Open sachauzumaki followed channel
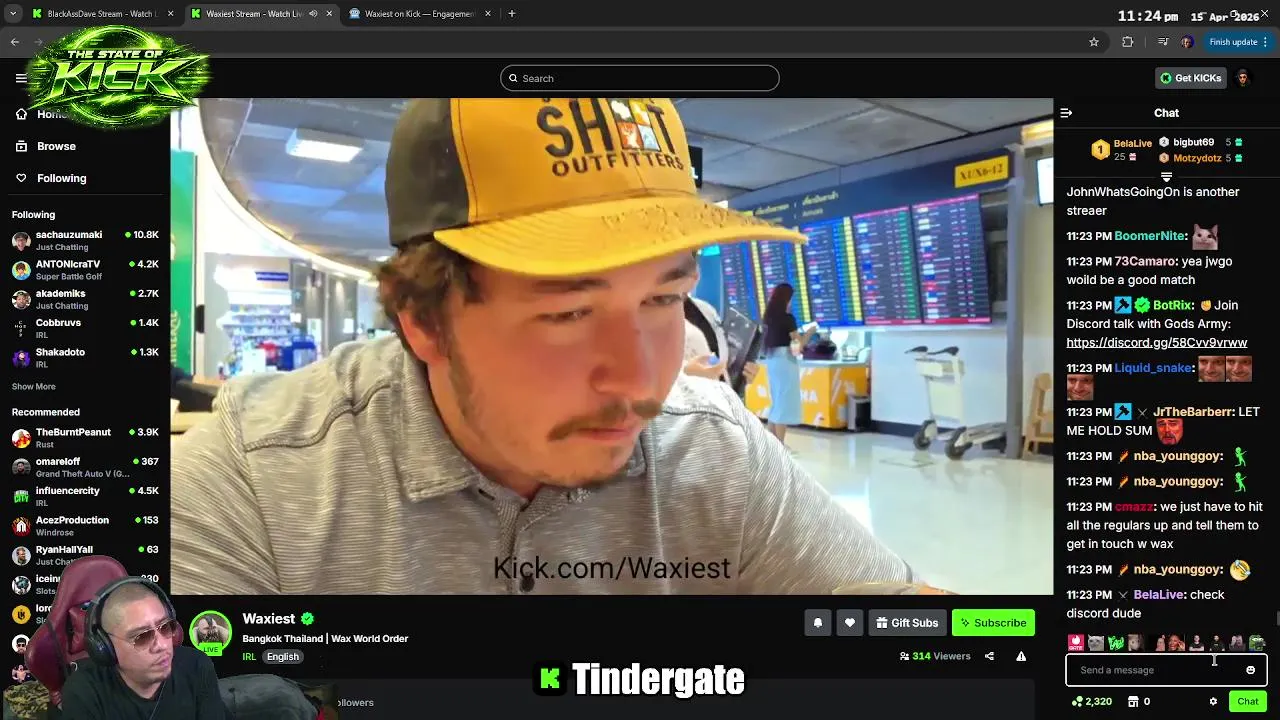Viewport: 1280px width, 720px height. 85,240
